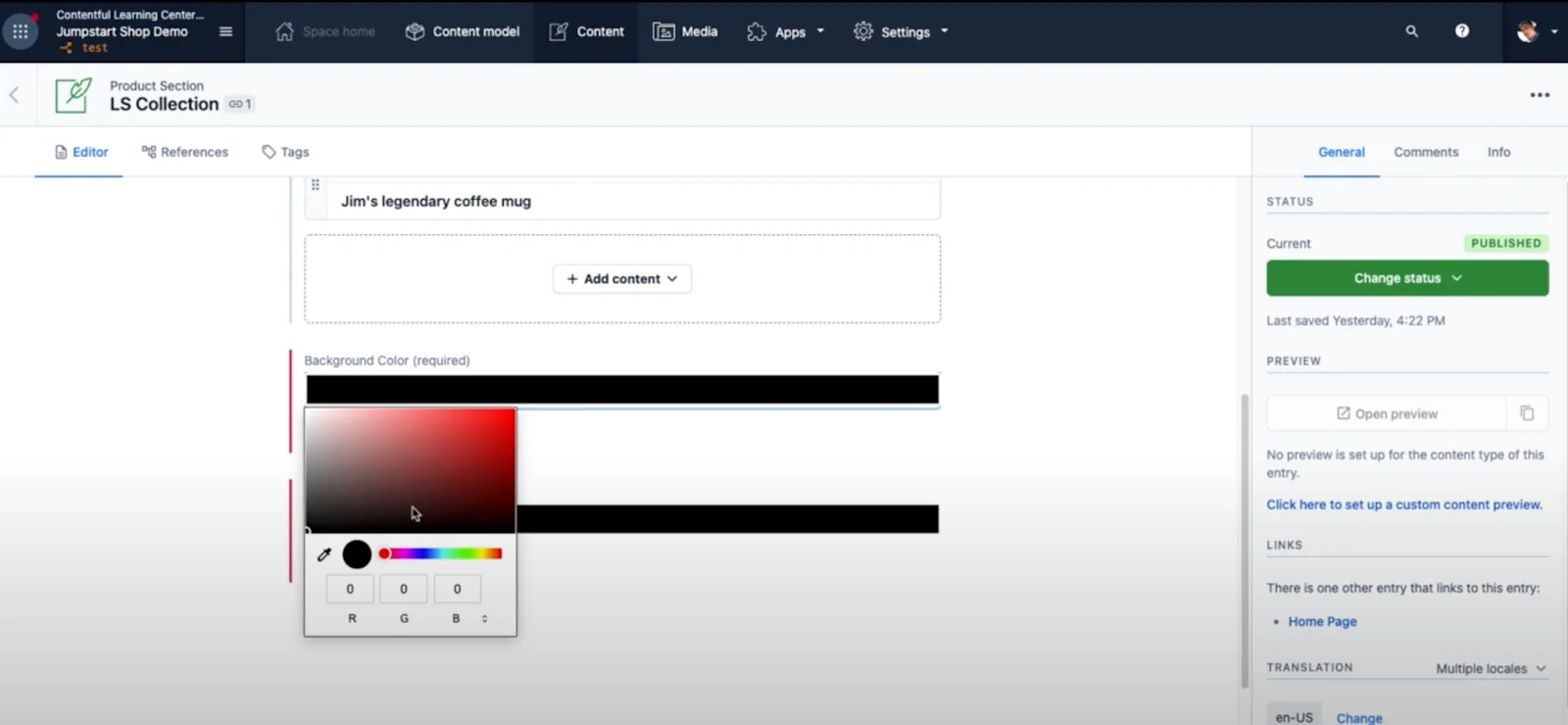Open the hamburger menu beside Jumpstart Shop Demo
Screen dimensions: 1568x725
pos(225,31)
